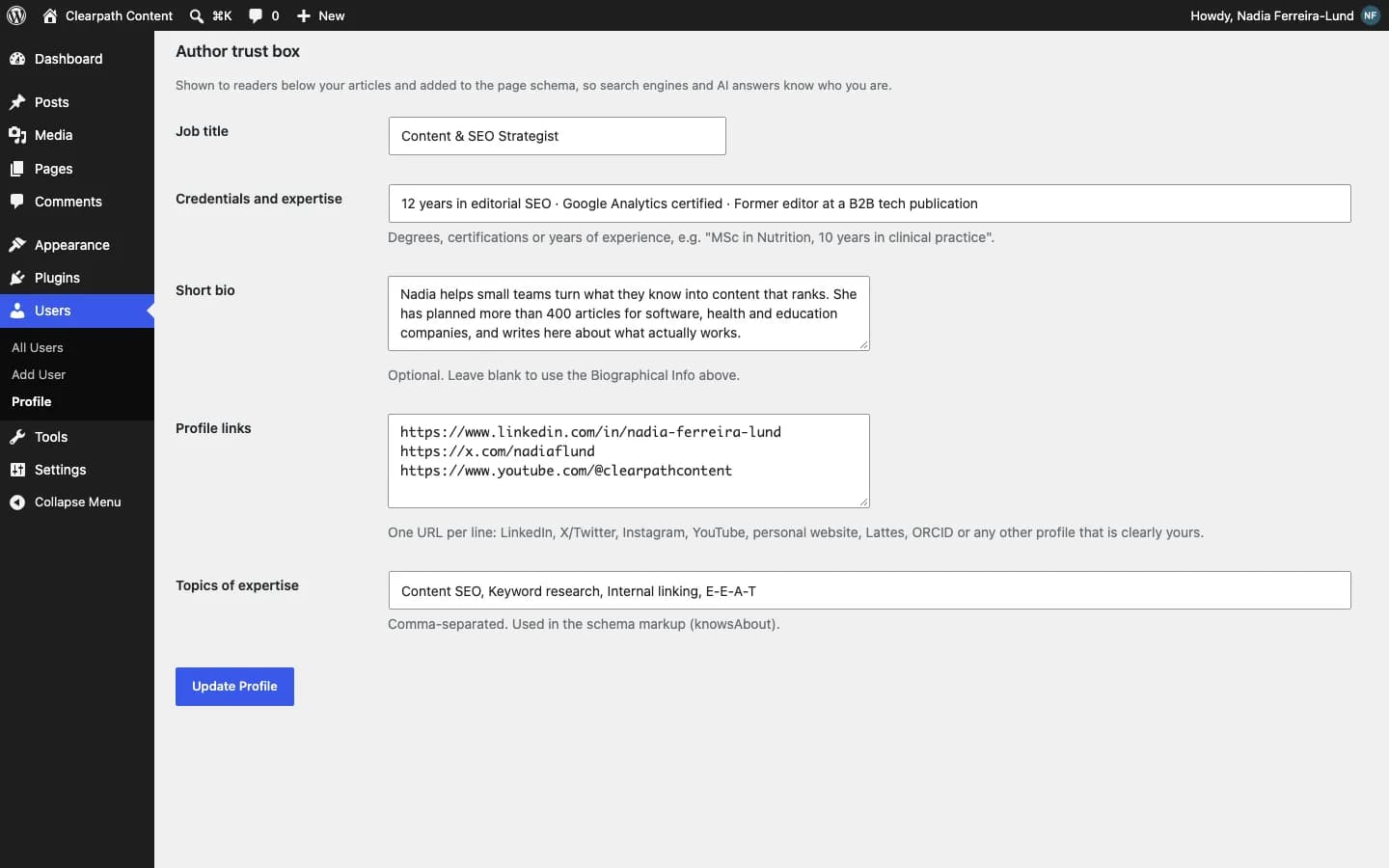Click the Pages icon in sidebar
Image resolution: width=1389 pixels, height=868 pixels.
coord(17,169)
